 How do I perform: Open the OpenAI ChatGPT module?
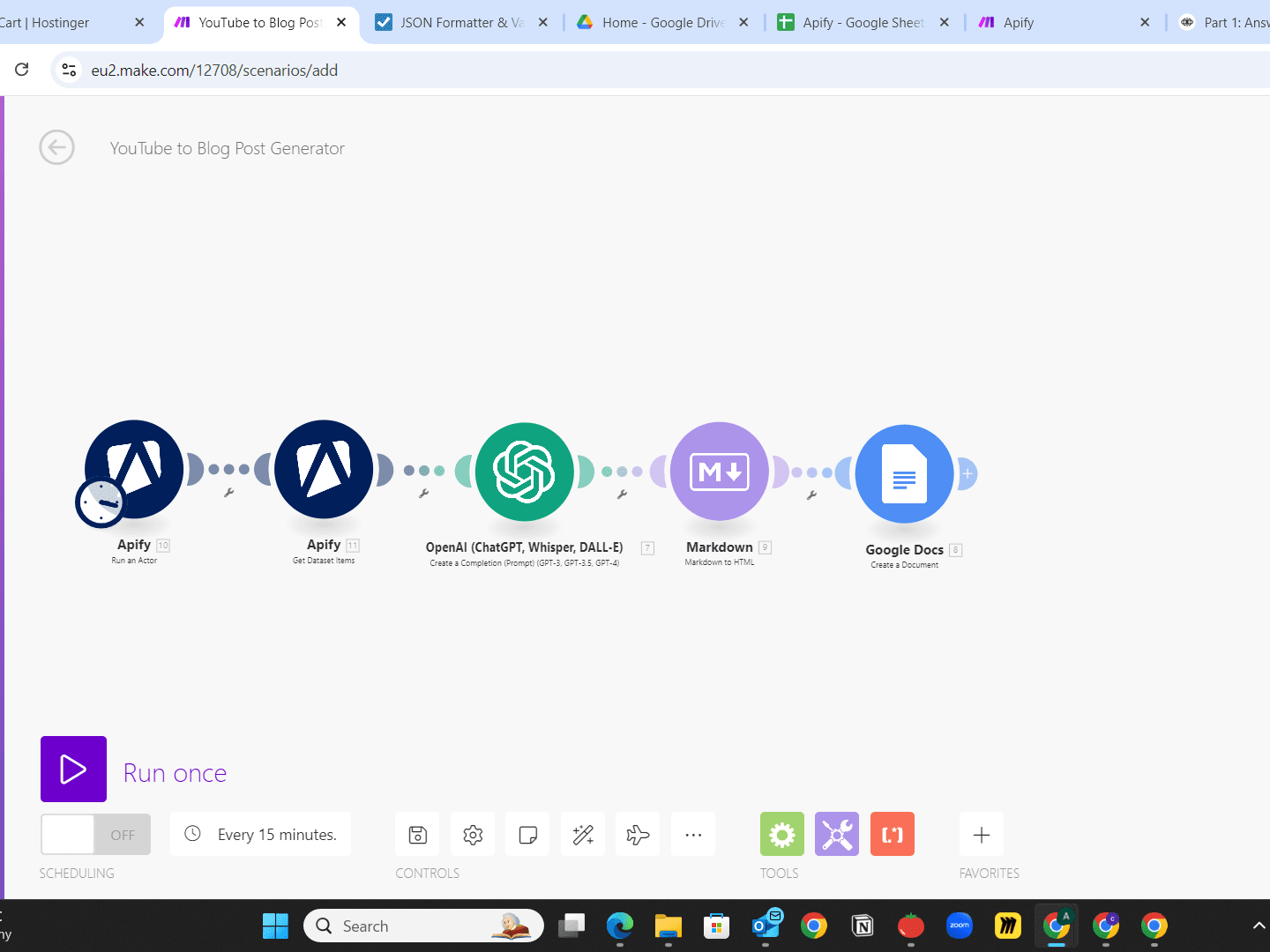[525, 472]
